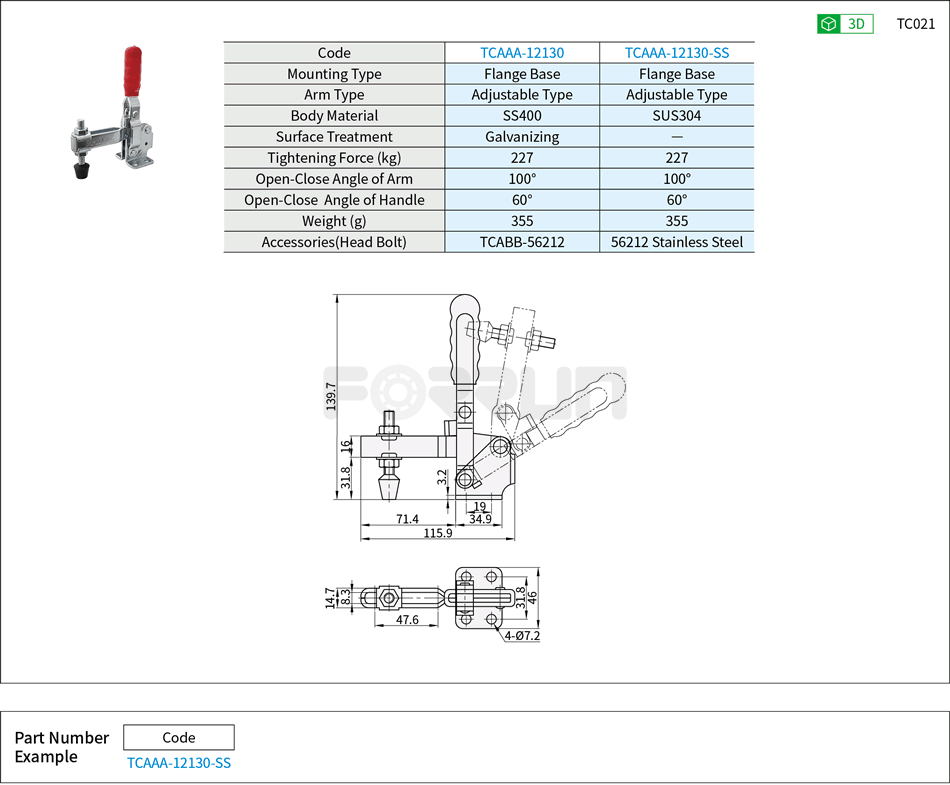Click the Tightening Force 227 value

521,158
